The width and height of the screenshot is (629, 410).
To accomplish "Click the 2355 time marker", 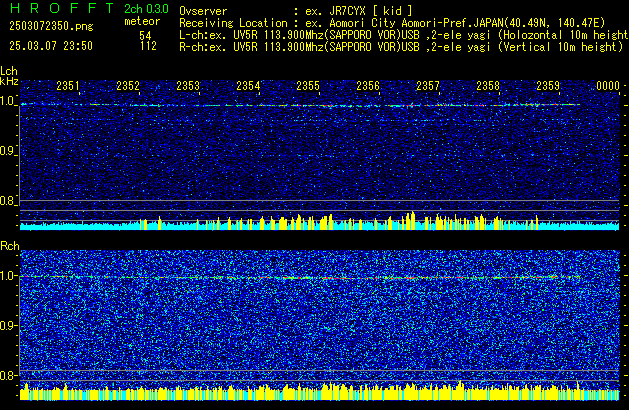I will [308, 86].
